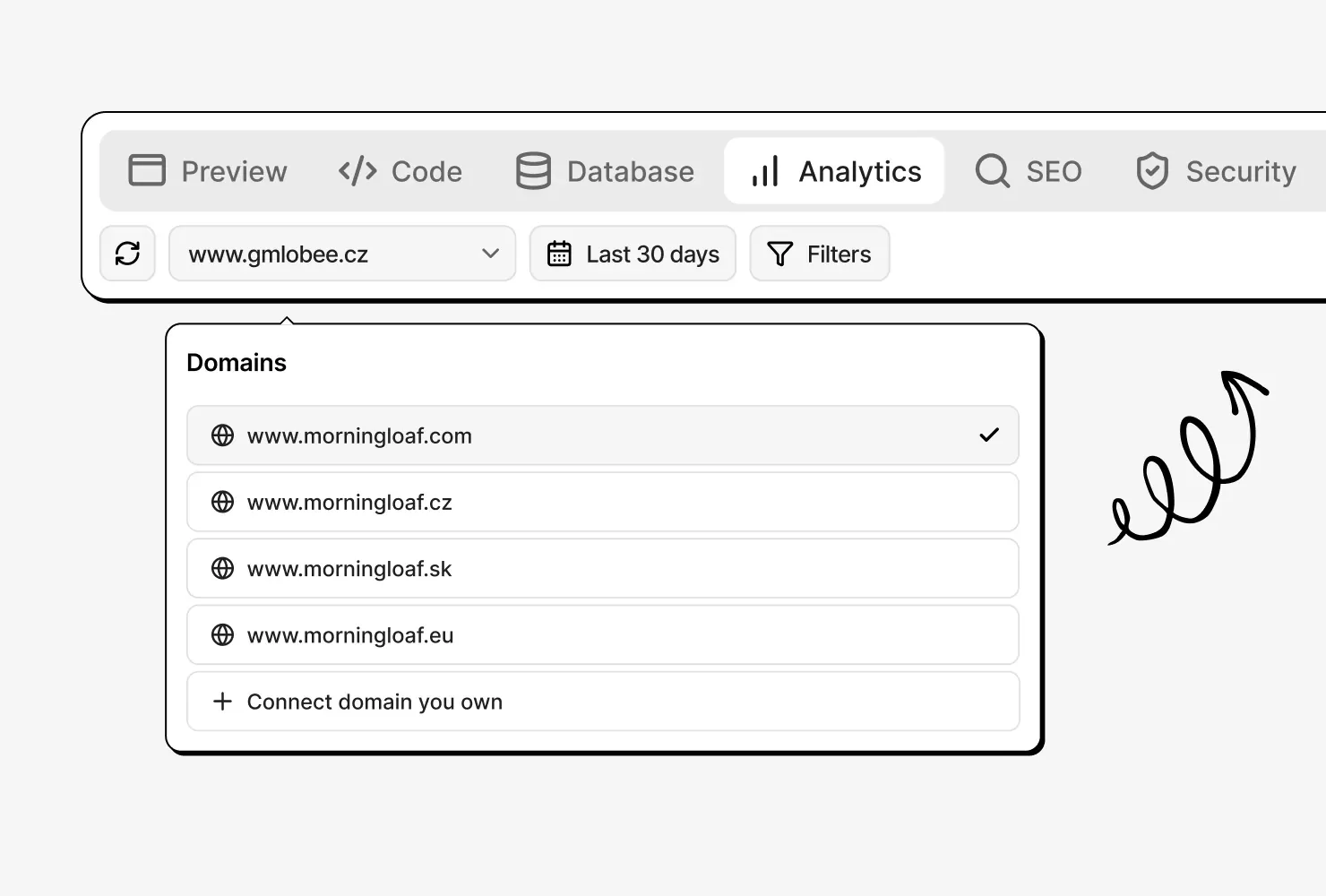The height and width of the screenshot is (896, 1326).
Task: Expand the www.gmlobee.cz domain dropdown
Action: pos(342,254)
